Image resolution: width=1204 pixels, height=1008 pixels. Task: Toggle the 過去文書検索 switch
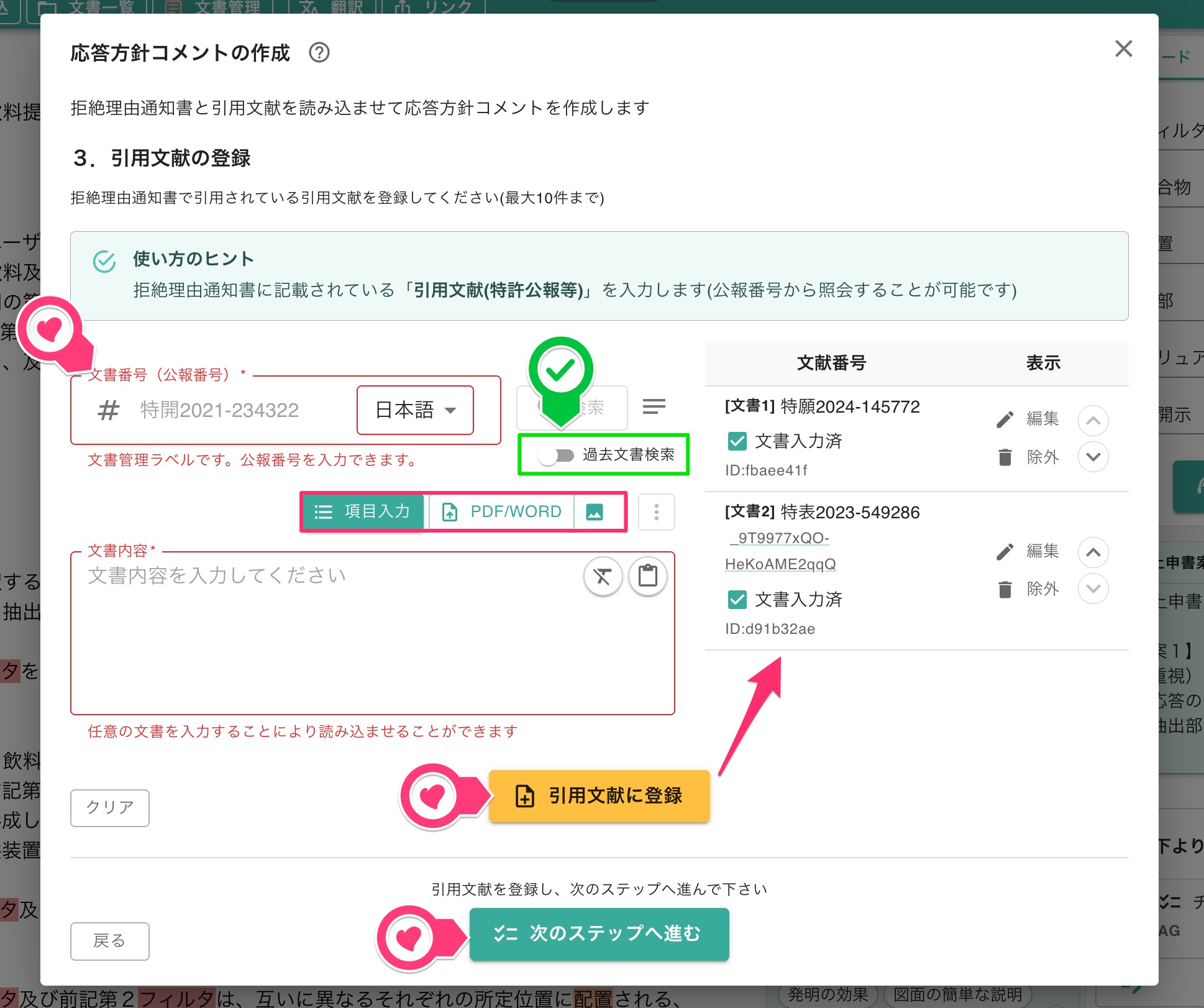pos(557,456)
